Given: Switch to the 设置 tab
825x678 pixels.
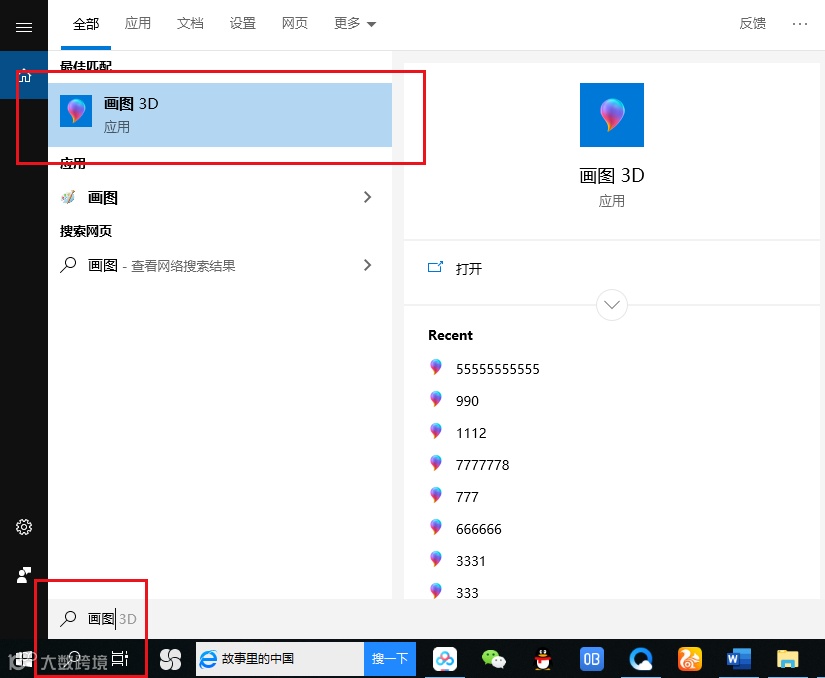Looking at the screenshot, I should click(x=243, y=24).
